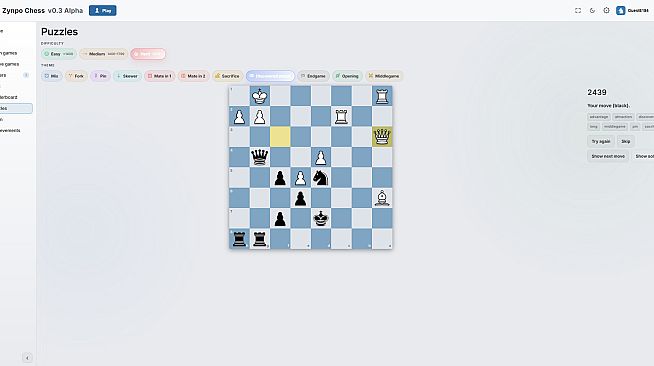
Task: Choose the Sacrifice theme filter
Action: 227,76
